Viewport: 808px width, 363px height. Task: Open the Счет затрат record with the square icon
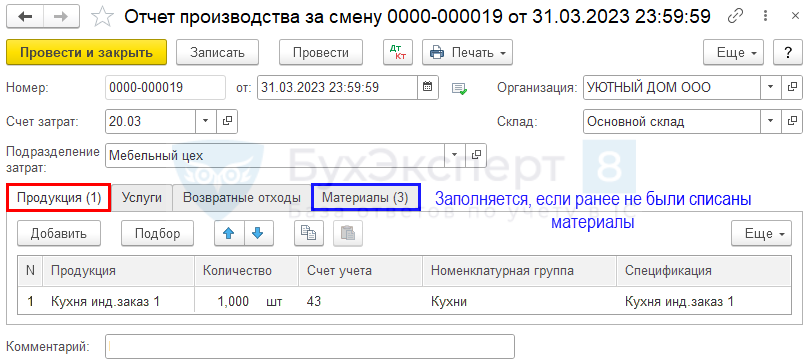pyautogui.click(x=227, y=122)
